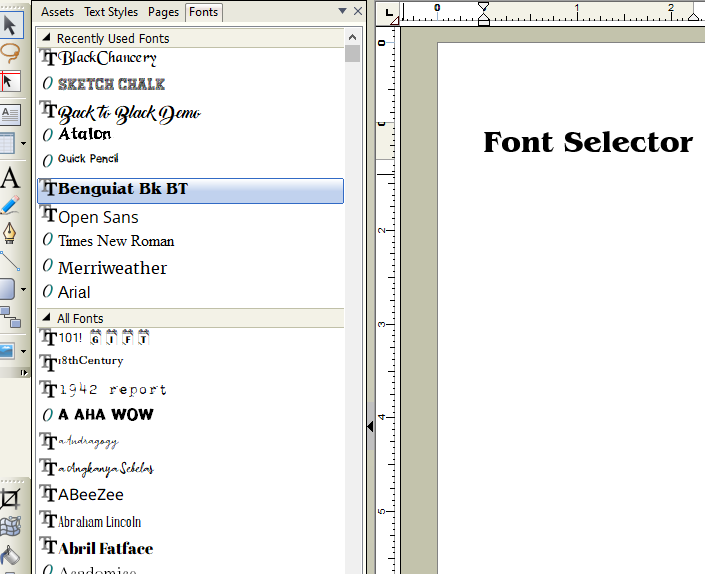Open the panel options dropdown arrow
This screenshot has width=705, height=574.
343,12
